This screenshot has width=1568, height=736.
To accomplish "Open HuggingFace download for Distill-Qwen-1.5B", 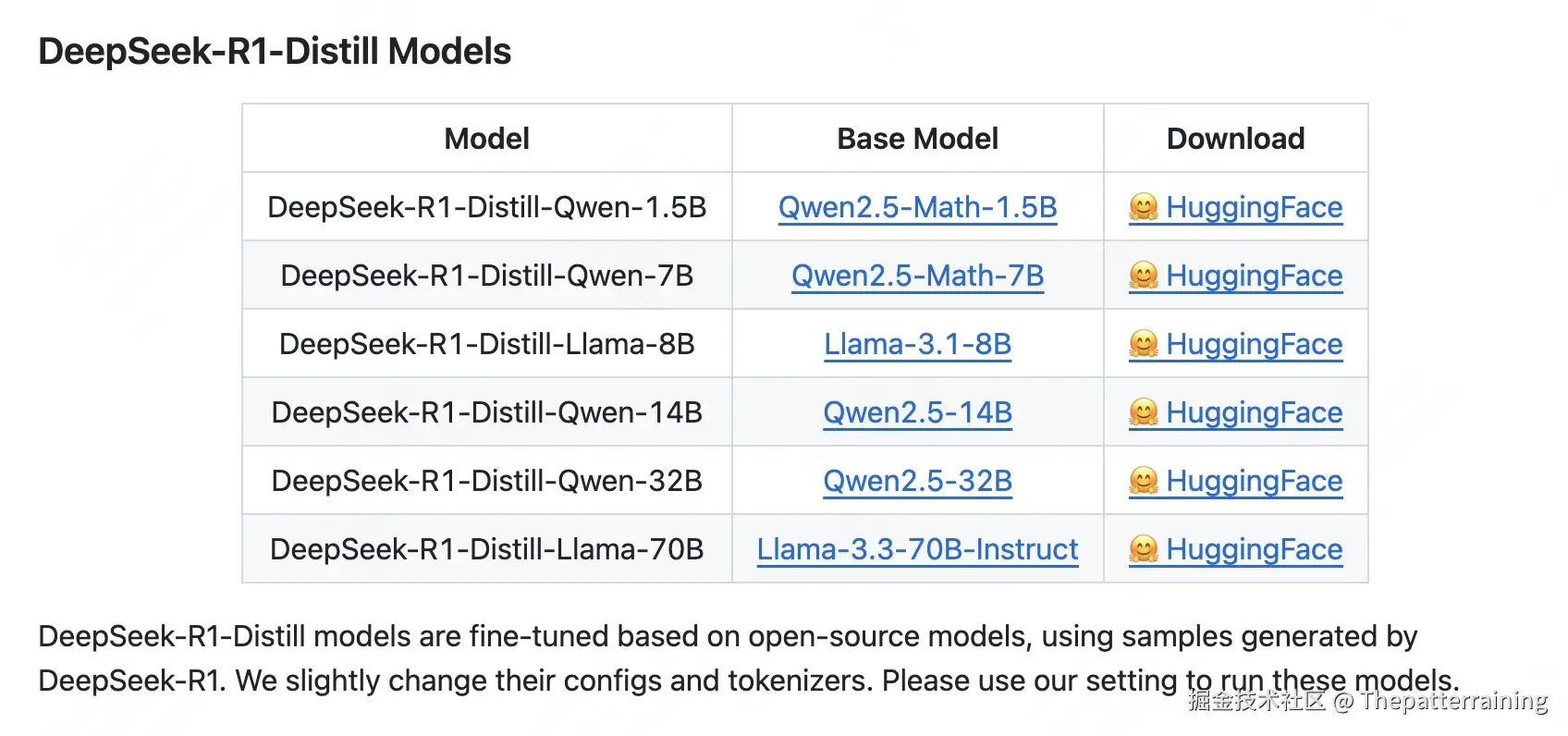I will tap(1254, 207).
